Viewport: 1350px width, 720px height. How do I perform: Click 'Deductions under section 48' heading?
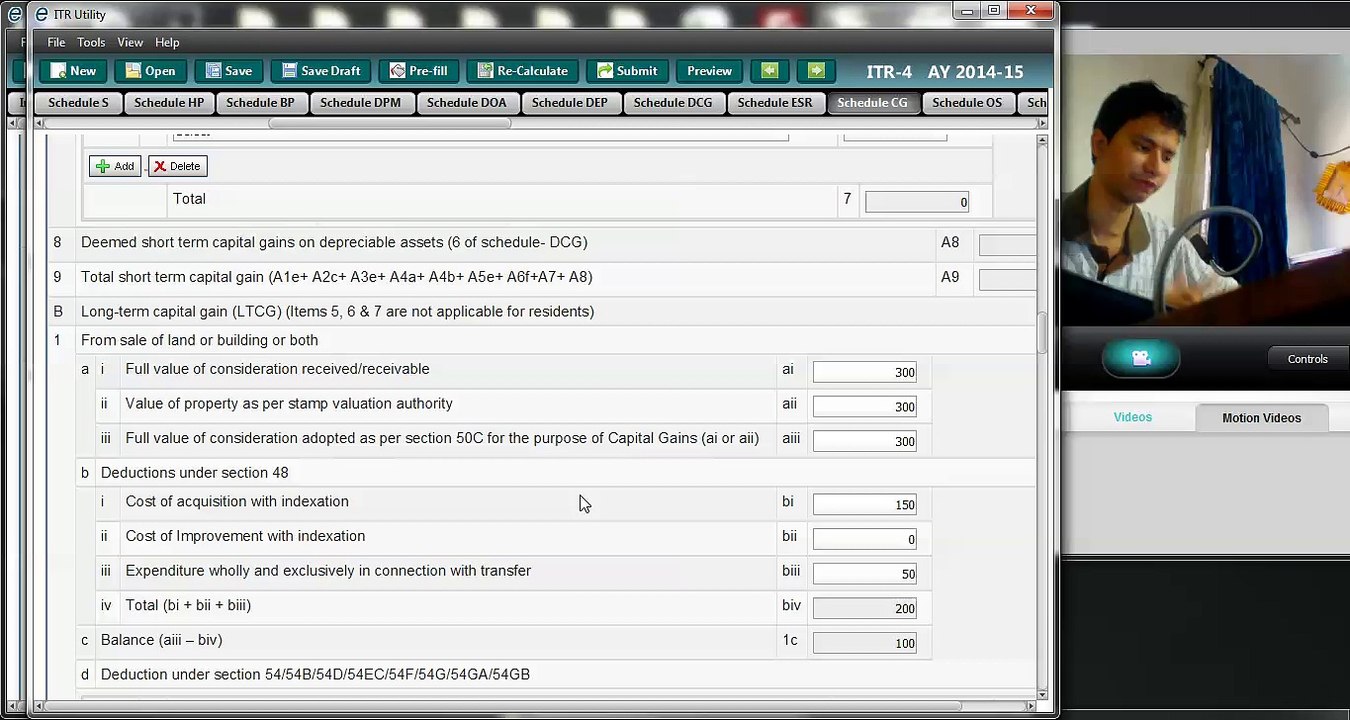(194, 473)
